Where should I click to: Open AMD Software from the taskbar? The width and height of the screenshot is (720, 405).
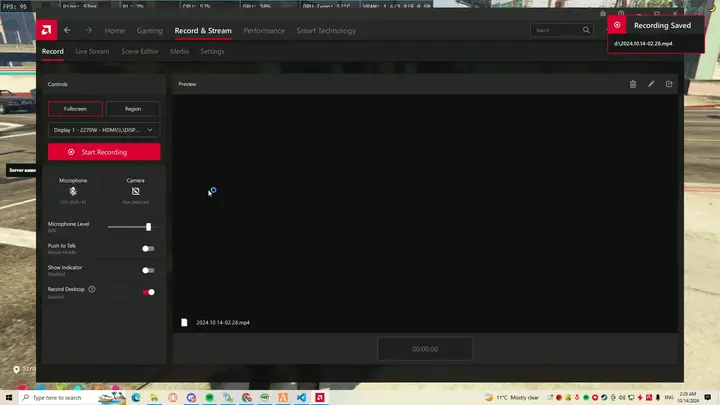pyautogui.click(x=320, y=397)
